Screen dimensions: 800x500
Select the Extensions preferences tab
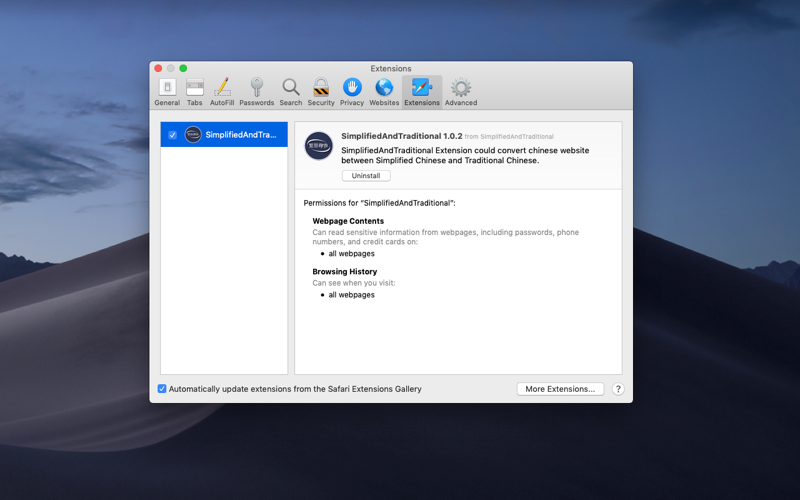tap(422, 92)
